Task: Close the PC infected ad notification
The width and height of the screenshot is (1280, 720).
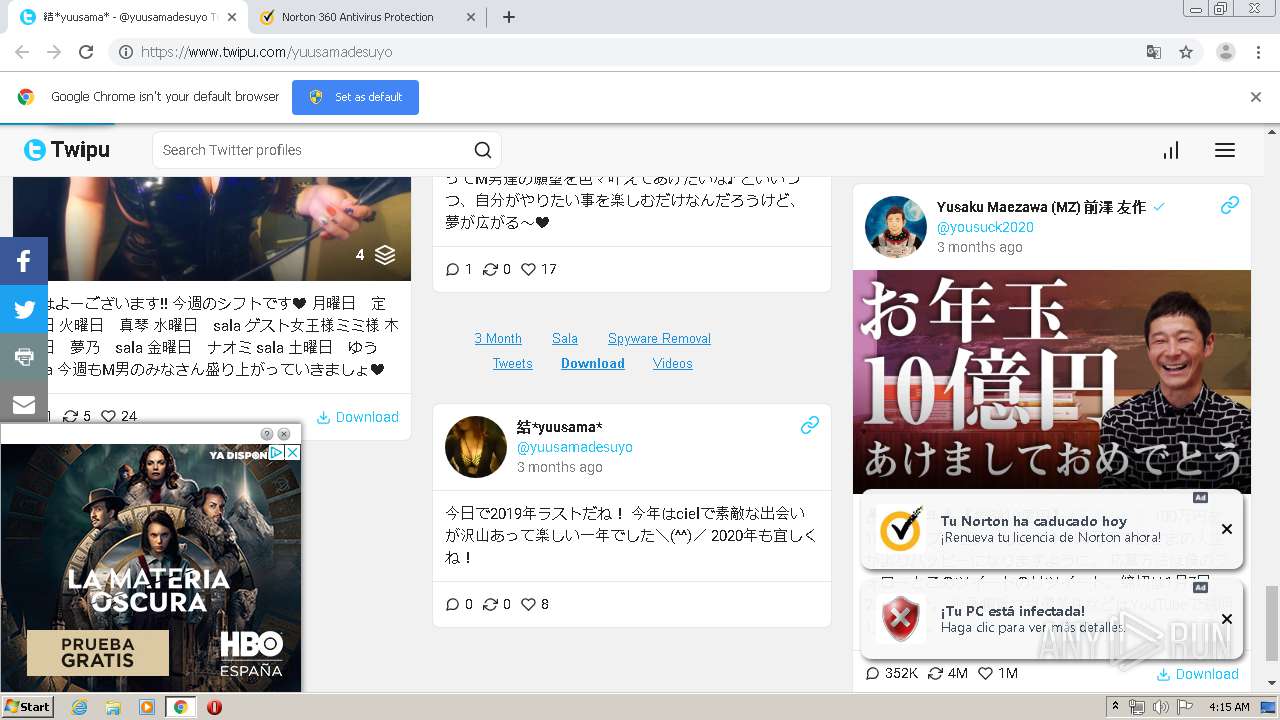Action: click(x=1227, y=619)
